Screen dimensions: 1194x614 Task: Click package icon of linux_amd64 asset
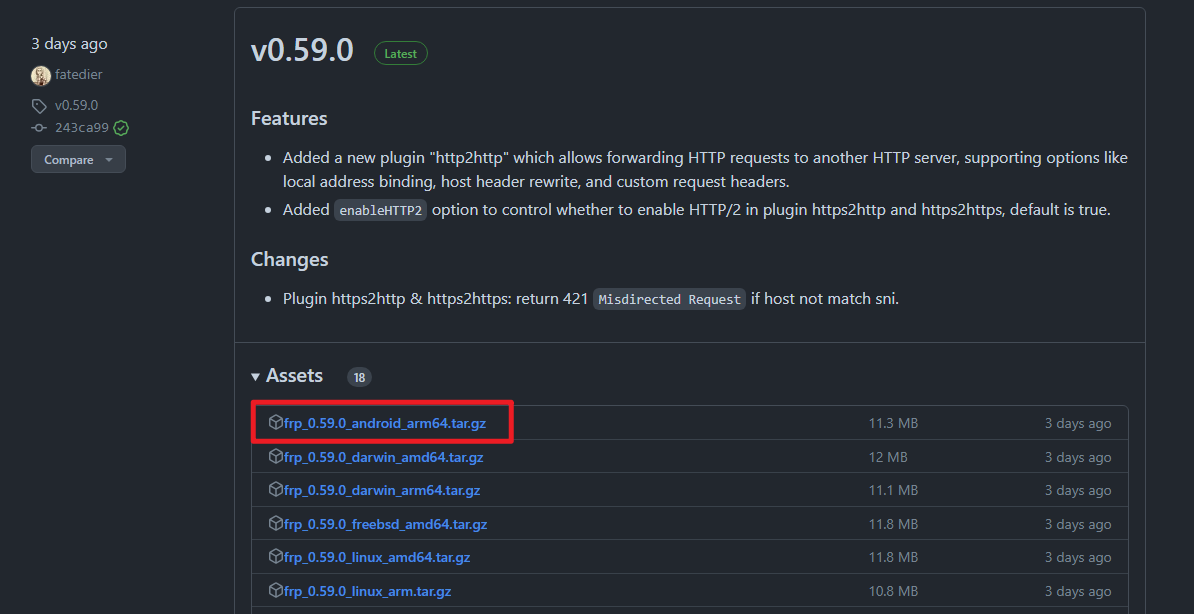pyautogui.click(x=276, y=556)
